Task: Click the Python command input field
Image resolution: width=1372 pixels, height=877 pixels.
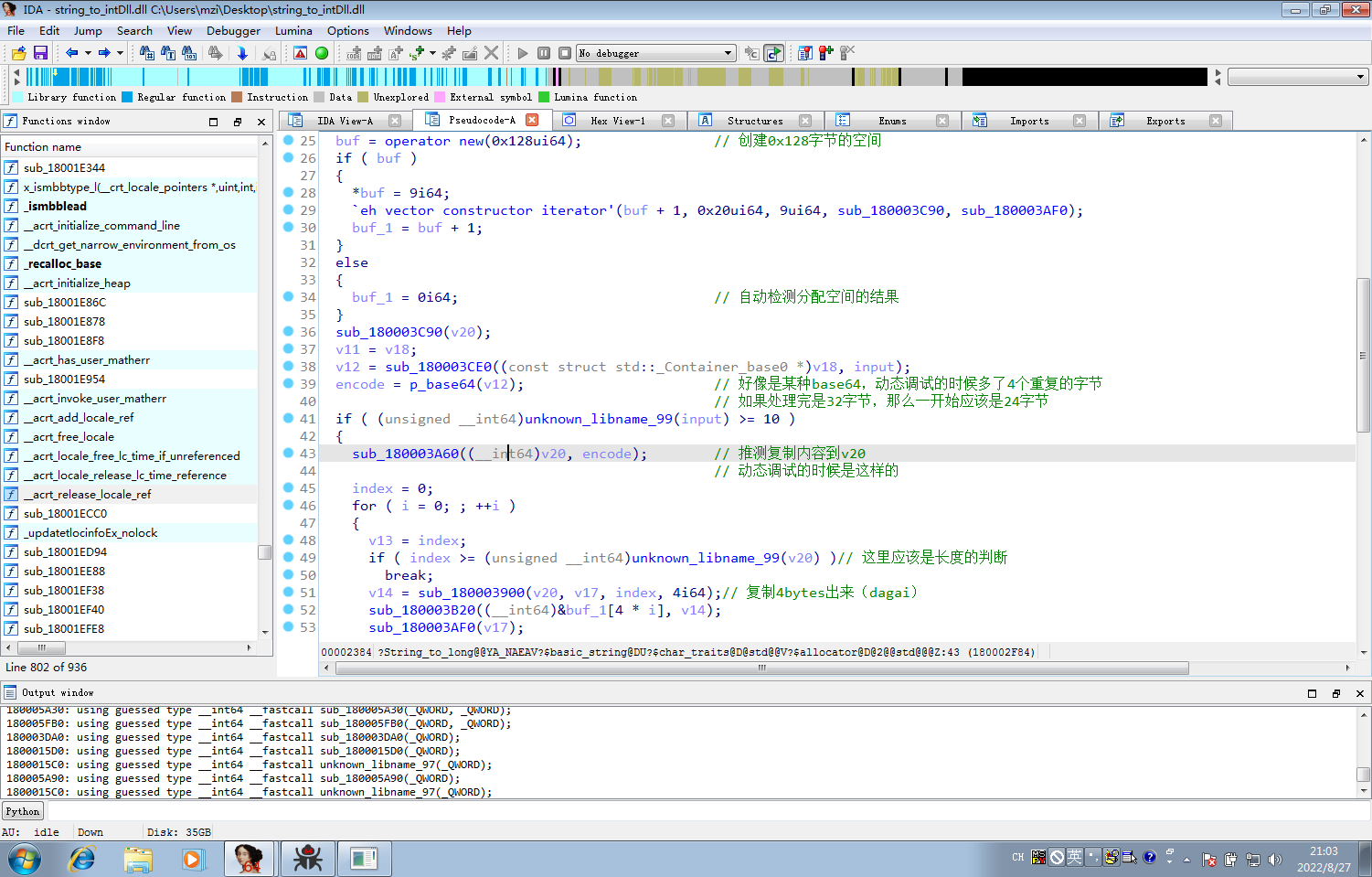Action: click(708, 811)
